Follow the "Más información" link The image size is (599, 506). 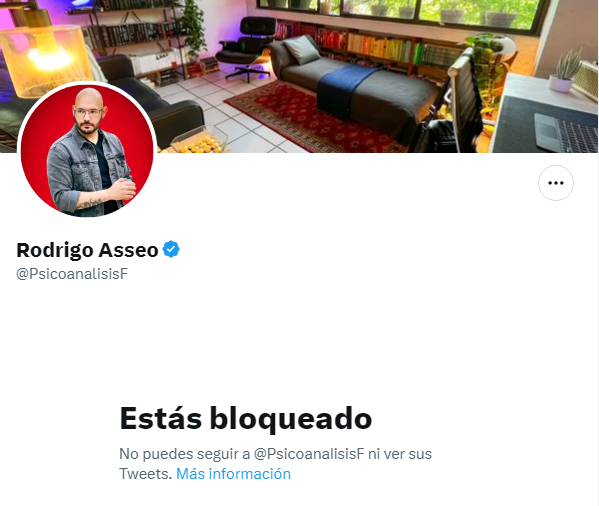click(x=233, y=474)
